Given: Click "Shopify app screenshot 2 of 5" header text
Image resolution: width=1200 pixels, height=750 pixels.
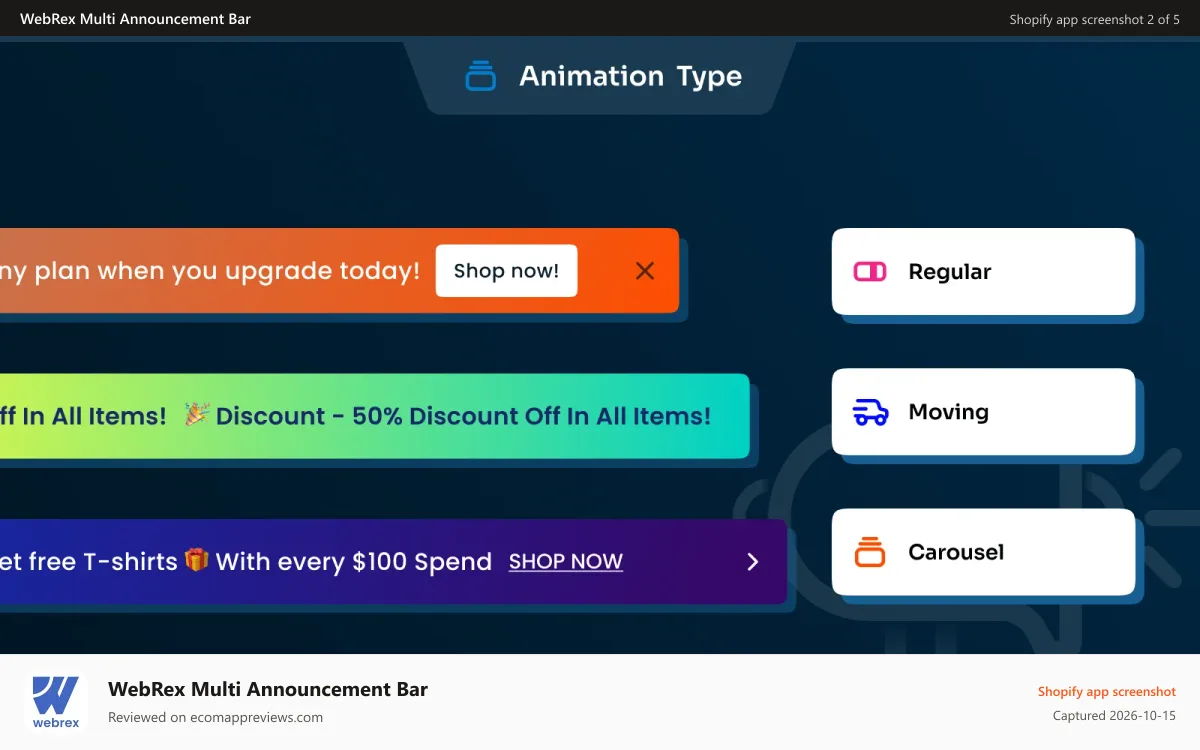Looking at the screenshot, I should (1094, 19).
